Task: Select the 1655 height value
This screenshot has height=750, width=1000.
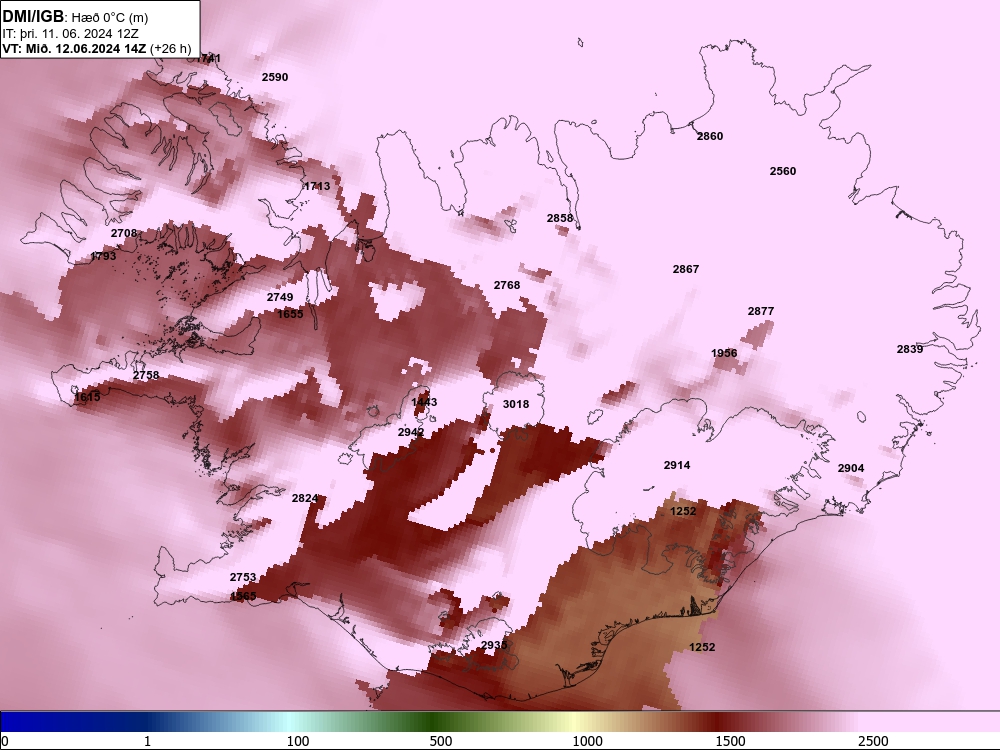Action: (290, 314)
